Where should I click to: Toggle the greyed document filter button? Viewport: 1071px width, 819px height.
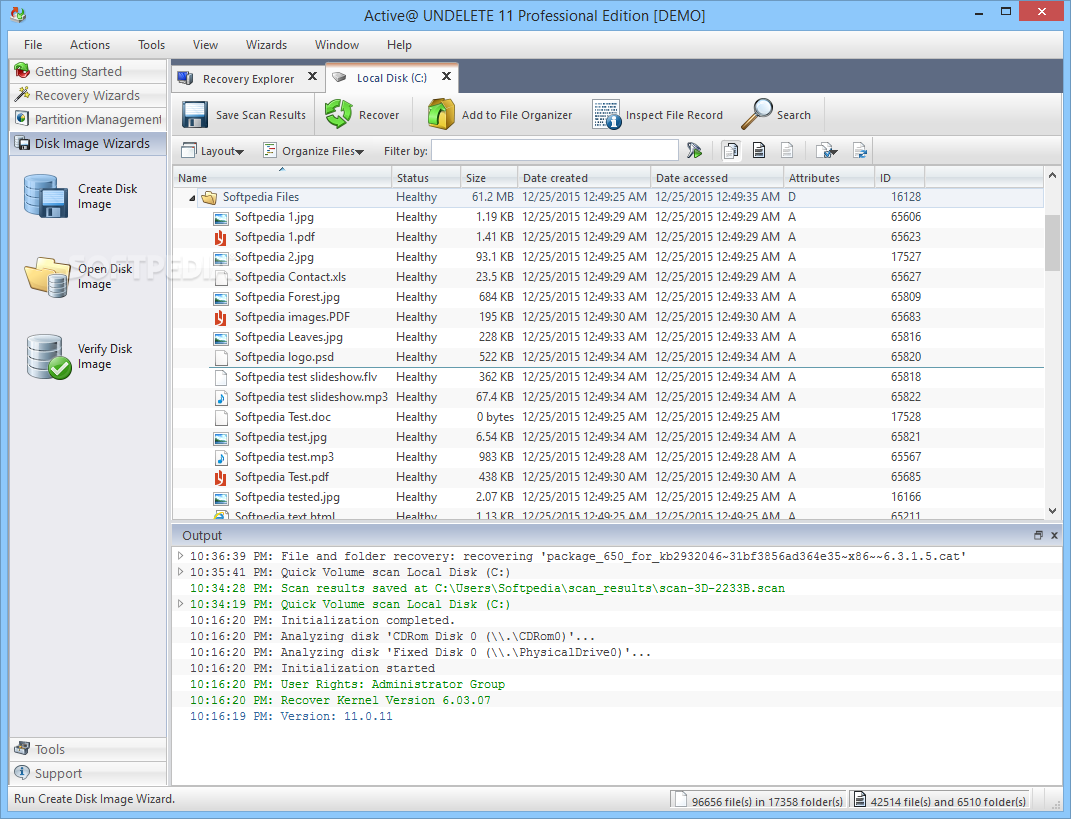787,150
